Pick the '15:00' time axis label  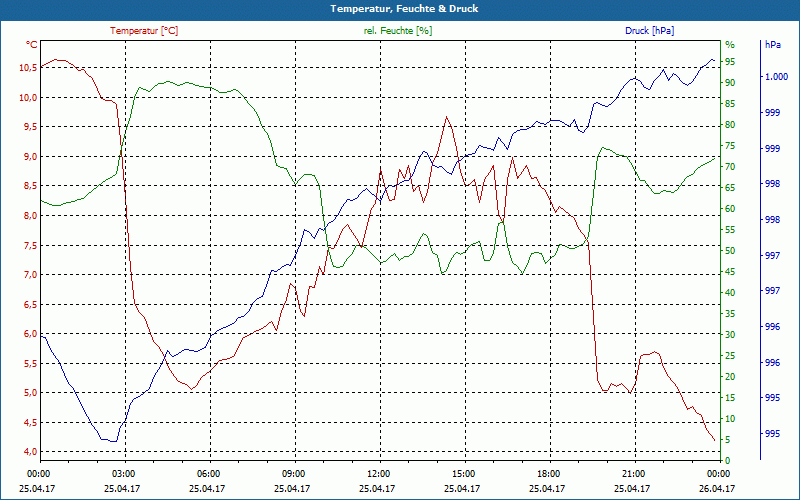tap(462, 473)
